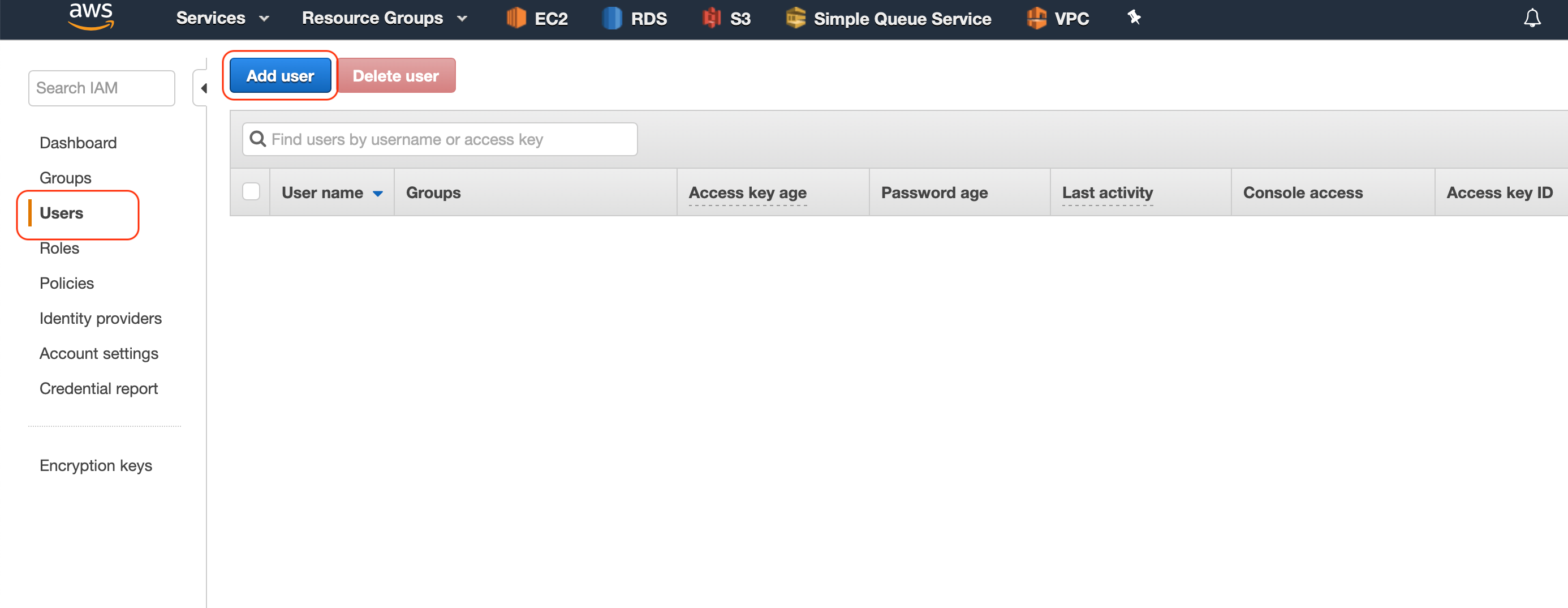The image size is (1568, 608).
Task: Expand the Services menu dropdown
Action: click(x=222, y=18)
